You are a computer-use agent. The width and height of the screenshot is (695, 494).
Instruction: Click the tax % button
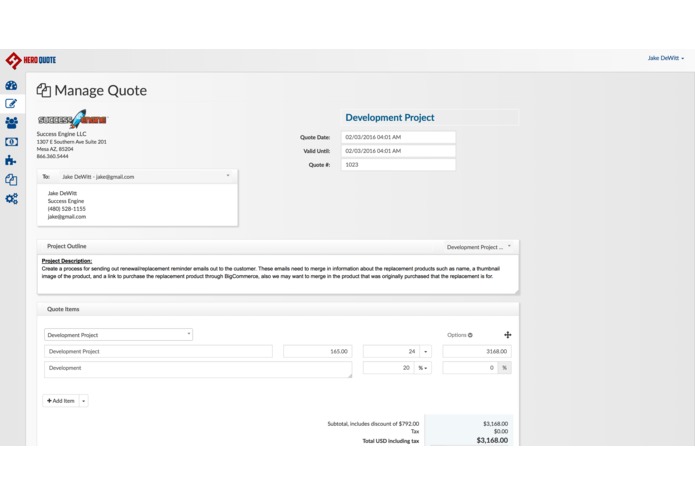[504, 368]
